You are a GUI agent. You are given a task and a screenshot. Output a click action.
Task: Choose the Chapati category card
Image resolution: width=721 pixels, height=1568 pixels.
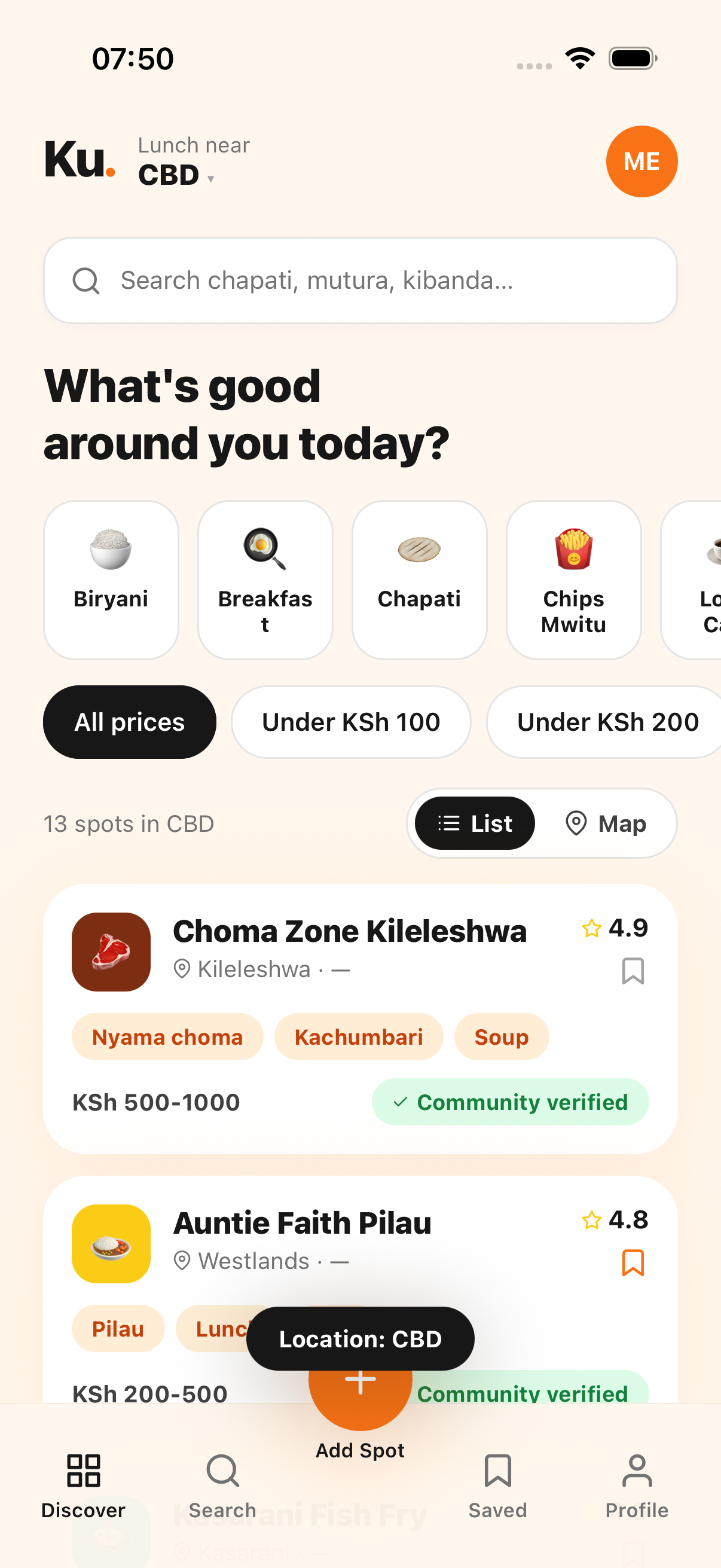point(419,580)
